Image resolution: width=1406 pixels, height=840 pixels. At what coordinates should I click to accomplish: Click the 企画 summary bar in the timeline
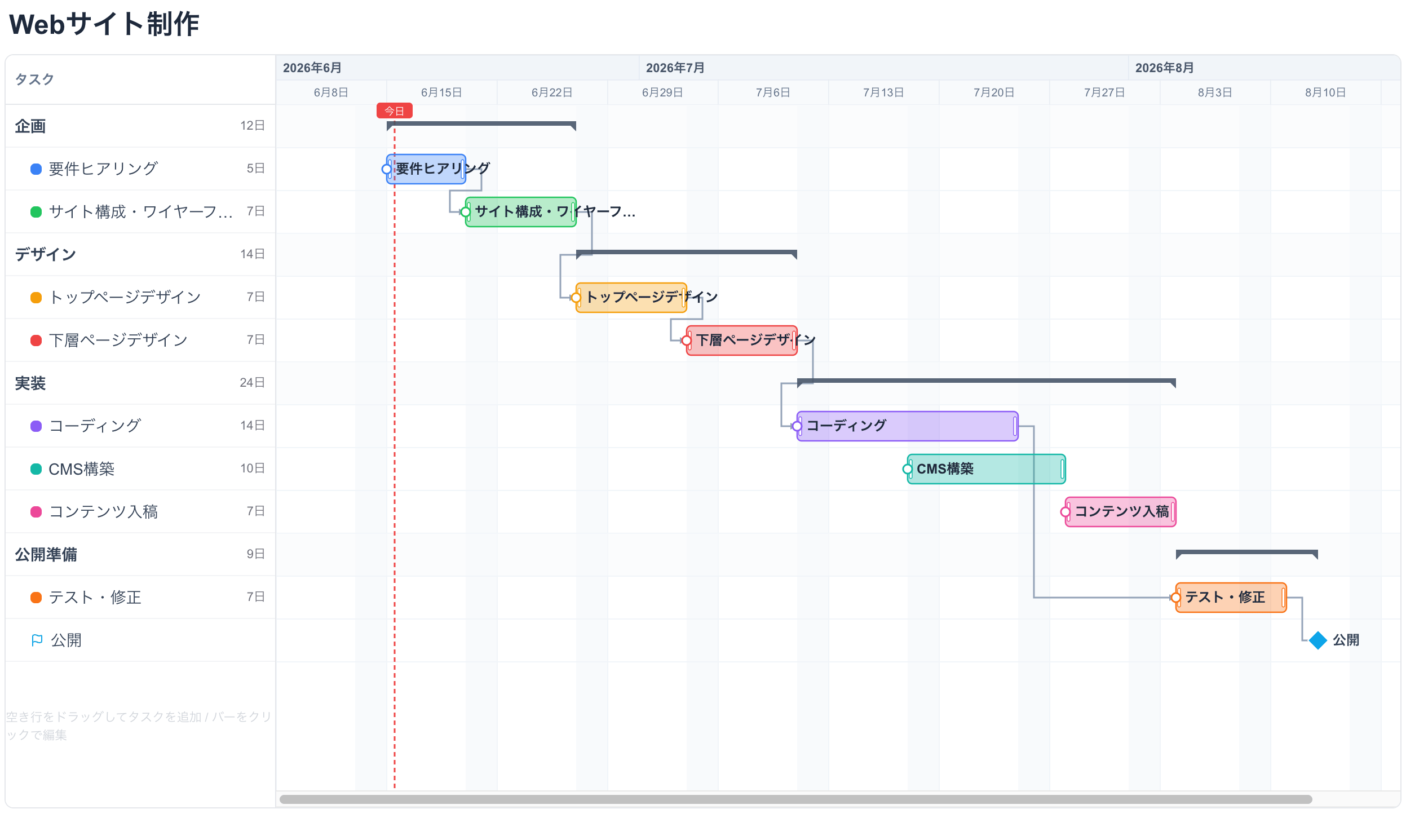481,124
